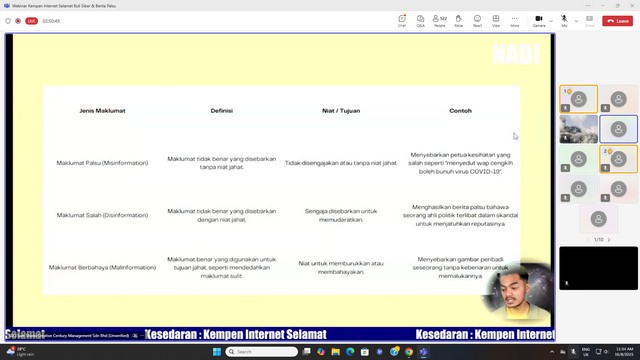
Task: Go to next participants page
Action: [609, 240]
